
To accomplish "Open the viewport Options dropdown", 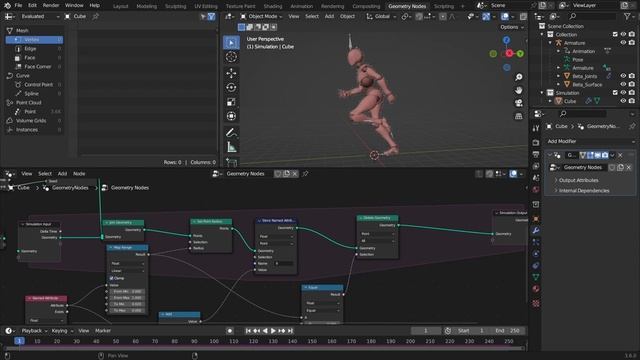I will pos(512,27).
